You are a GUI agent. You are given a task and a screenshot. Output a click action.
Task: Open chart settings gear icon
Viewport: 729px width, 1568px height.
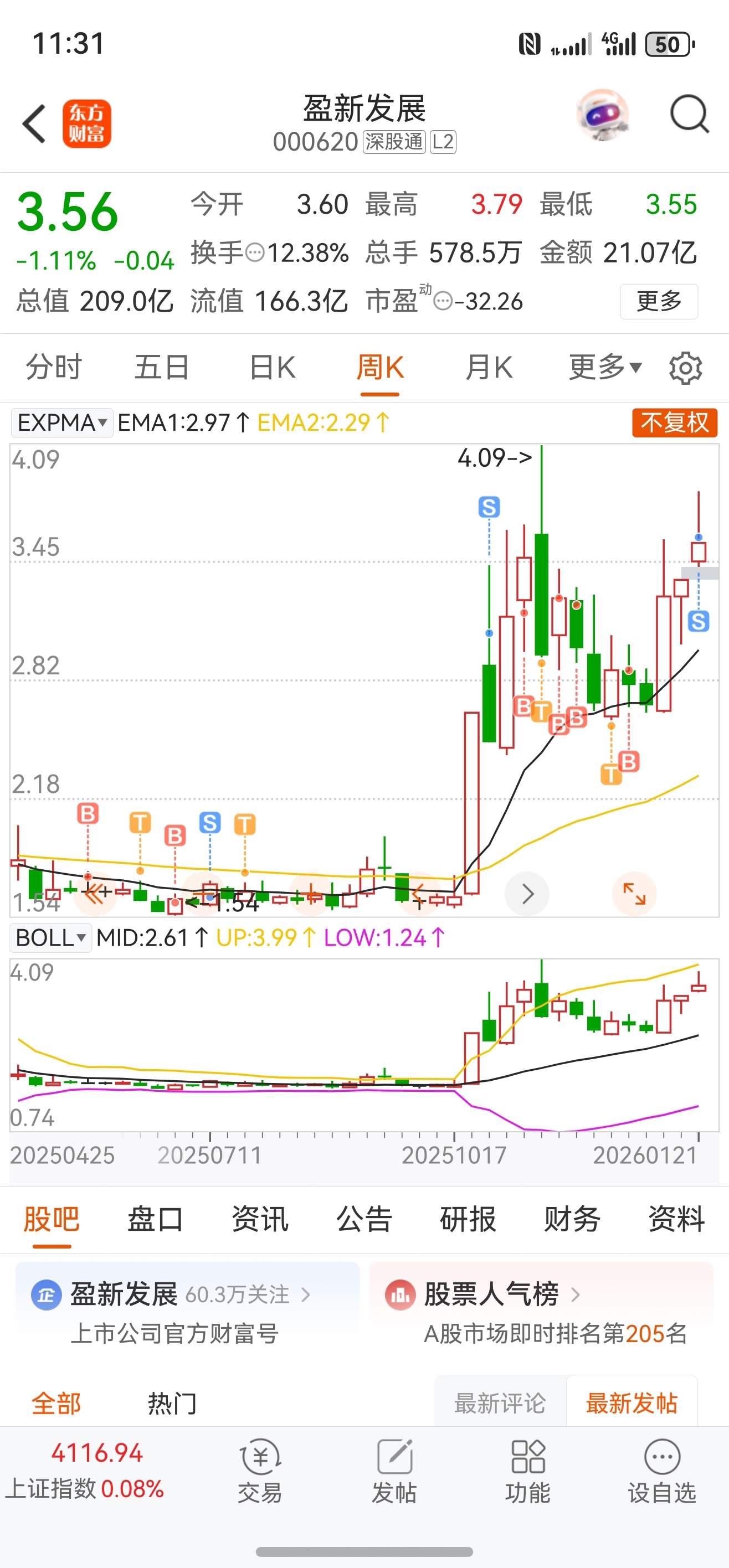click(686, 368)
